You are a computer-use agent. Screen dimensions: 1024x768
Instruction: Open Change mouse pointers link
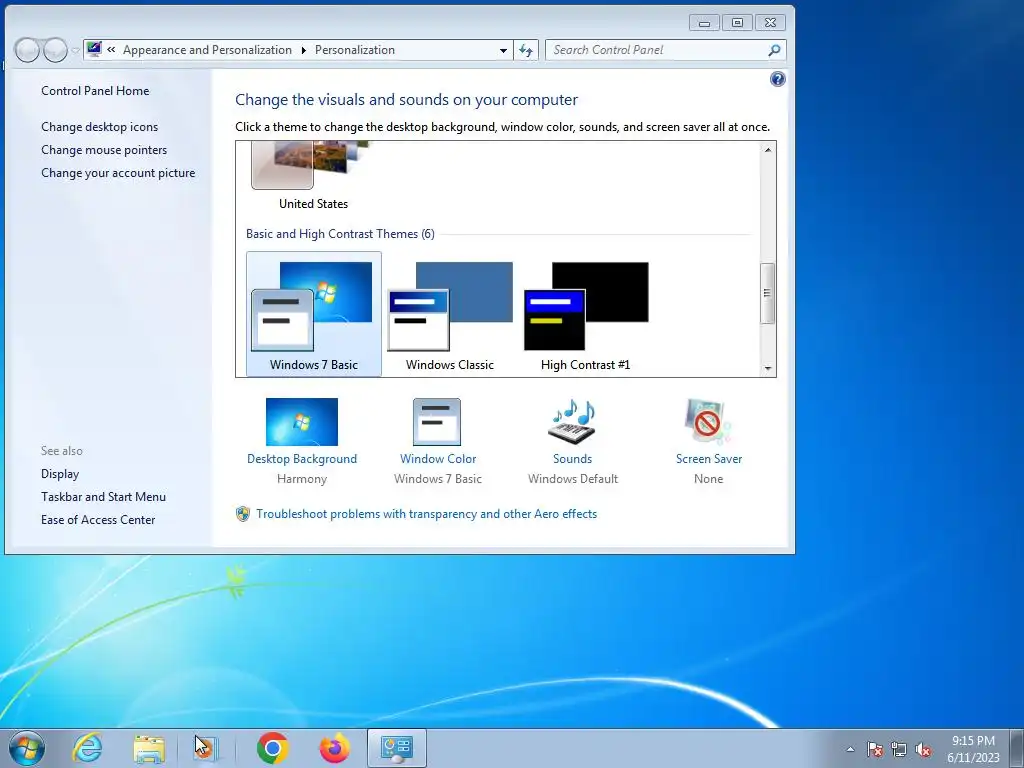pos(104,150)
